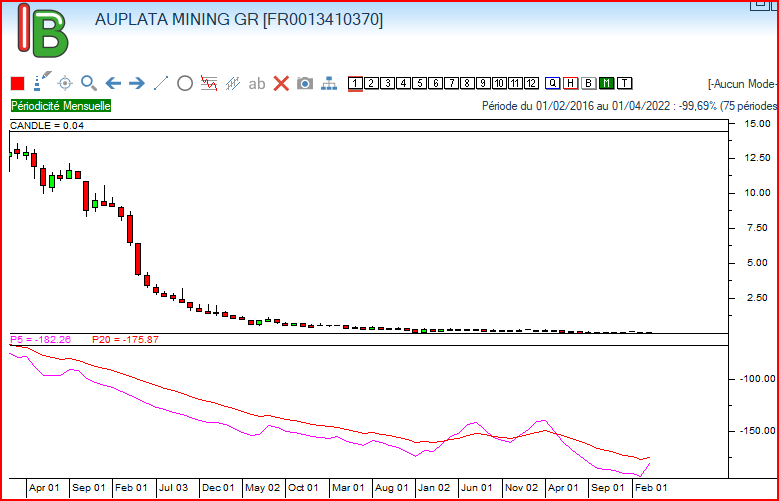Click the Aug 01 date marker

click(392, 488)
